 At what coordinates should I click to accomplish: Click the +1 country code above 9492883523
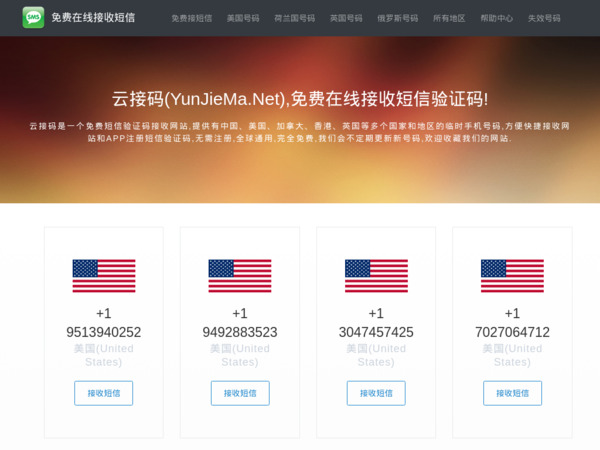240,313
